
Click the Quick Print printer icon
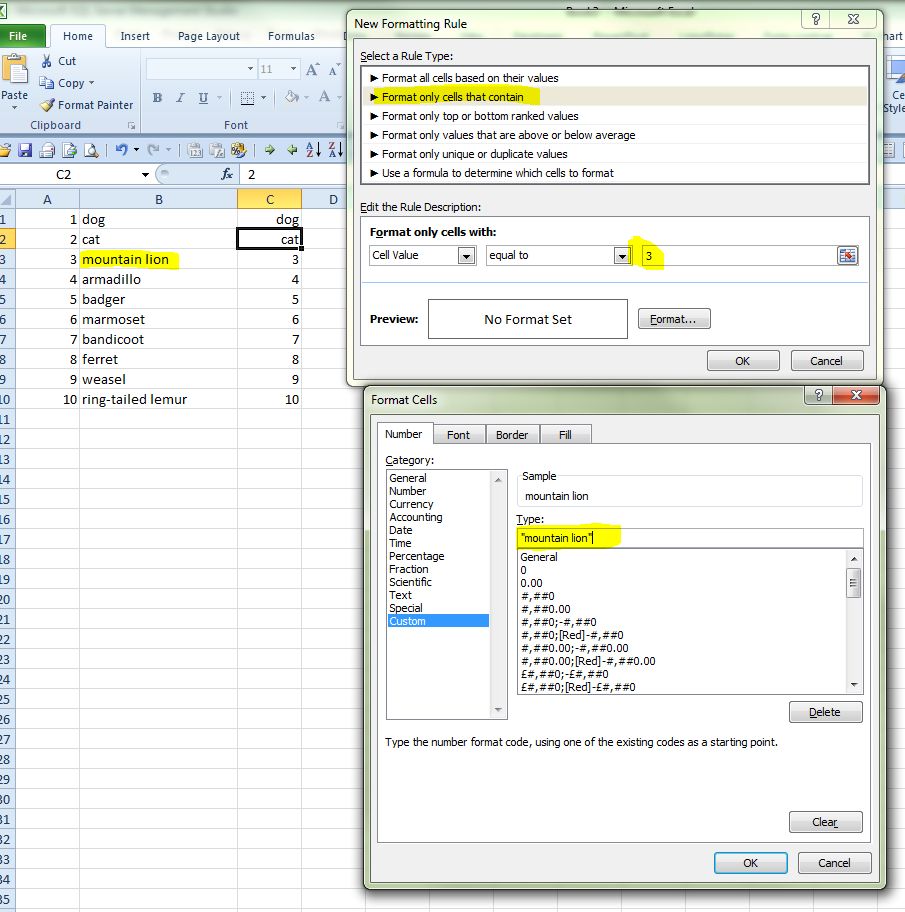[x=48, y=151]
